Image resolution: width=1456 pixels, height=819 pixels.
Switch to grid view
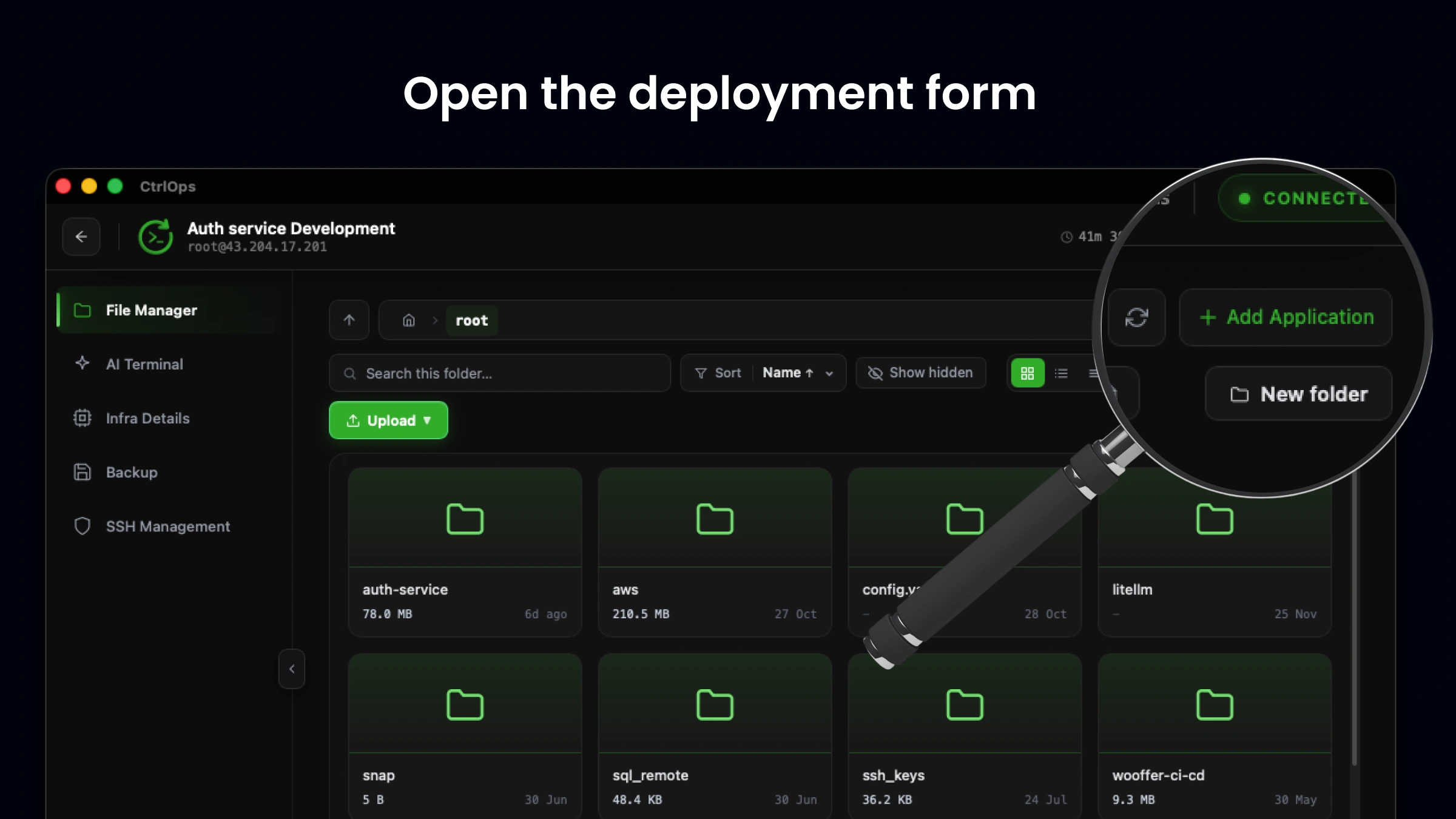click(1027, 373)
